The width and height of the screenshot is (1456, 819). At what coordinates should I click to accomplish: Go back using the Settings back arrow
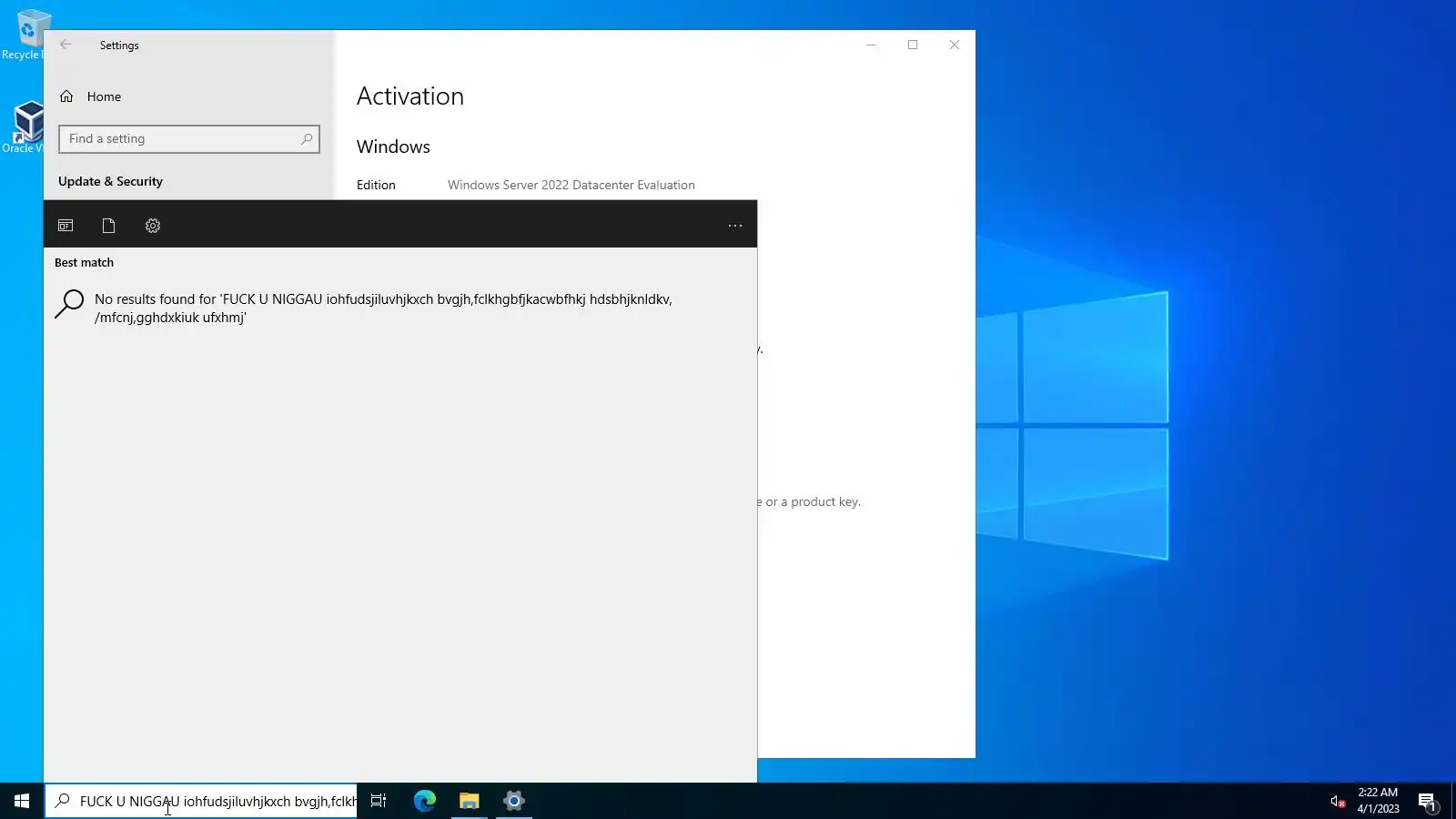pos(66,45)
